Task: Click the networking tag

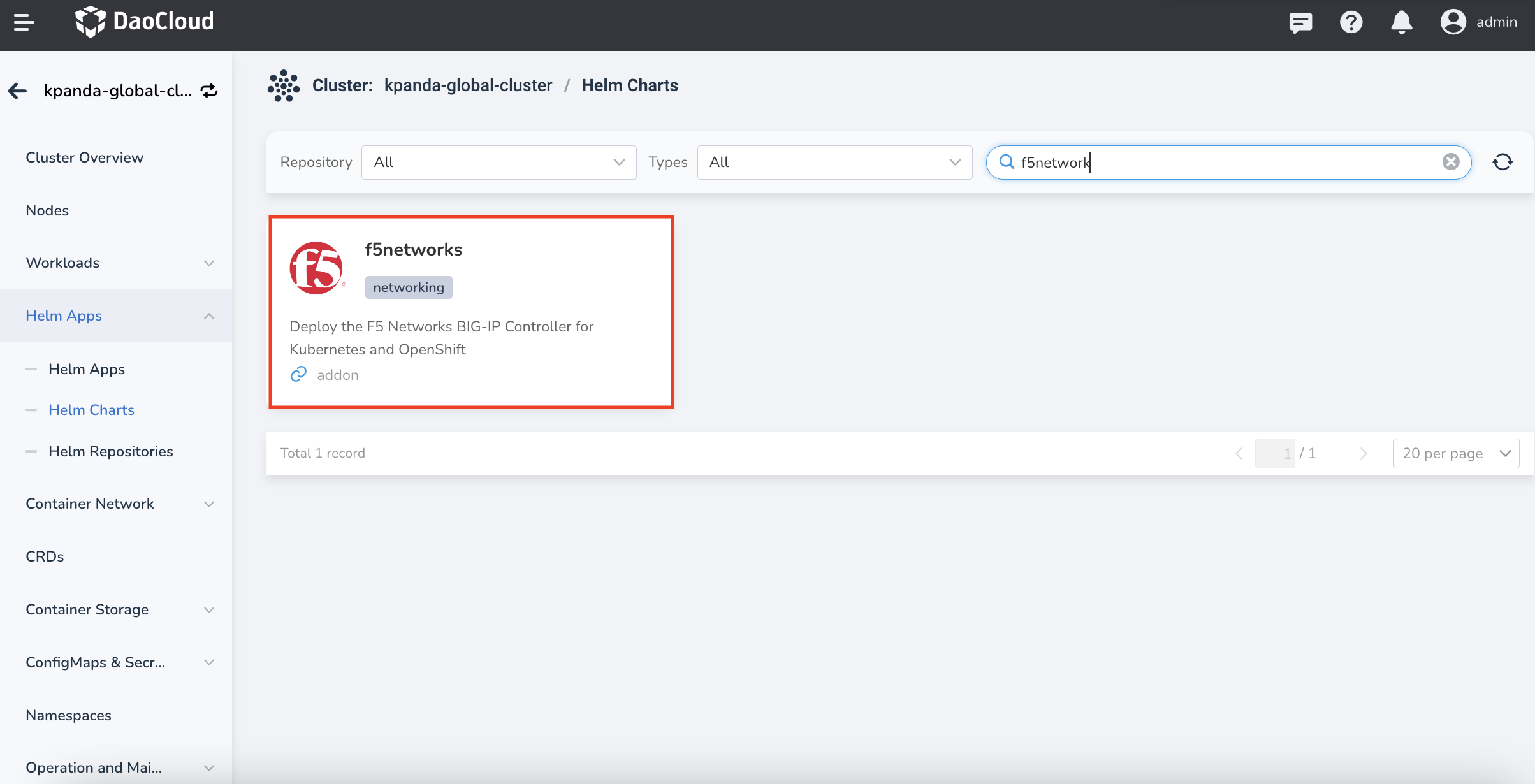Action: point(409,287)
